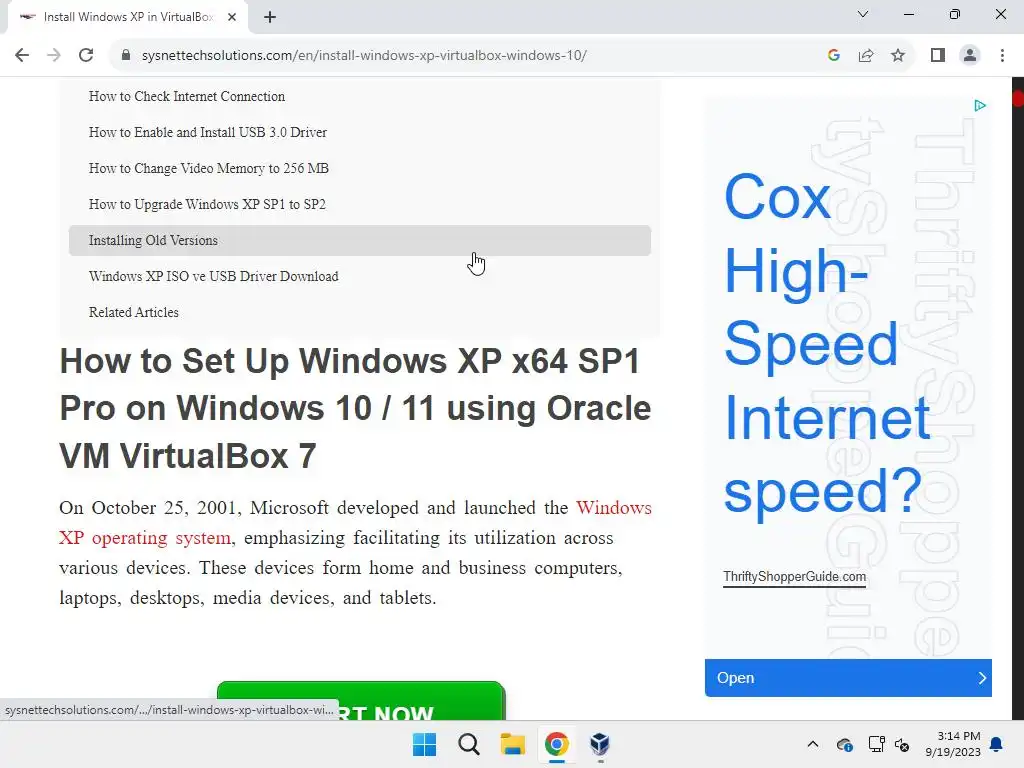1024x768 pixels.
Task: Select Installing Old Versions contents entry
Action: (360, 240)
